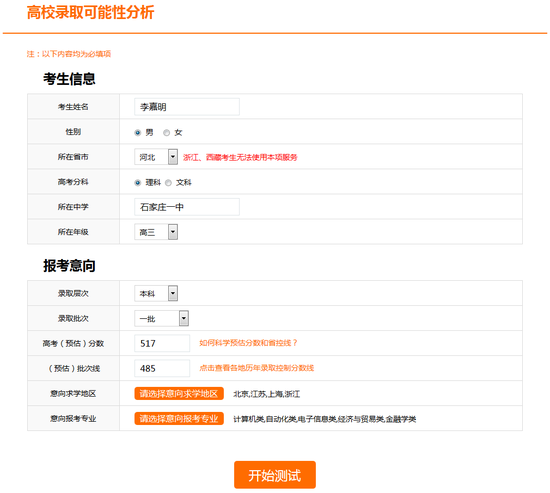Viewport: 550px width, 493px height.
Task: Click the 注:以下内容均为必填项 note
Action: [69, 54]
